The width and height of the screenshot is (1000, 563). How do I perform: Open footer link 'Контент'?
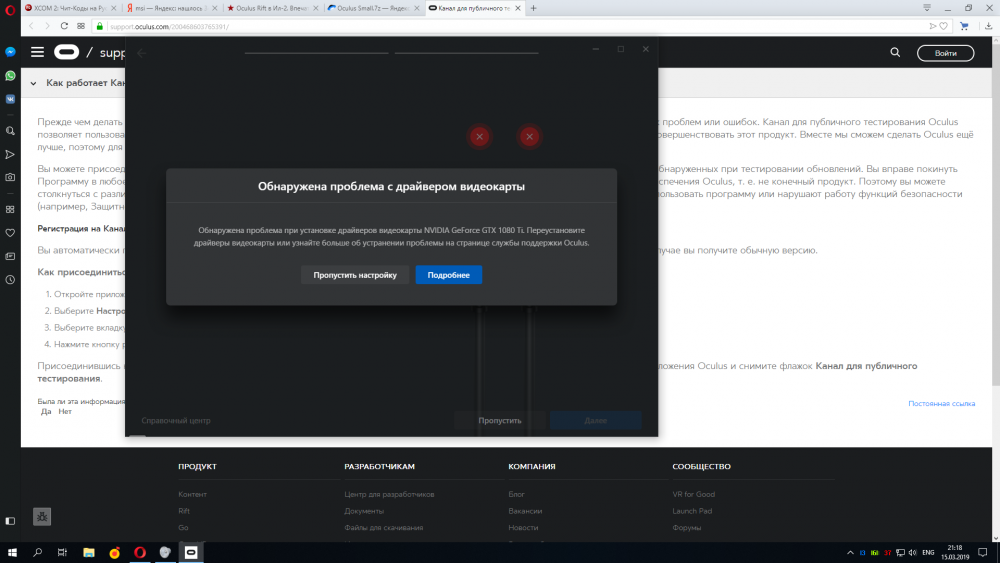[x=193, y=494]
